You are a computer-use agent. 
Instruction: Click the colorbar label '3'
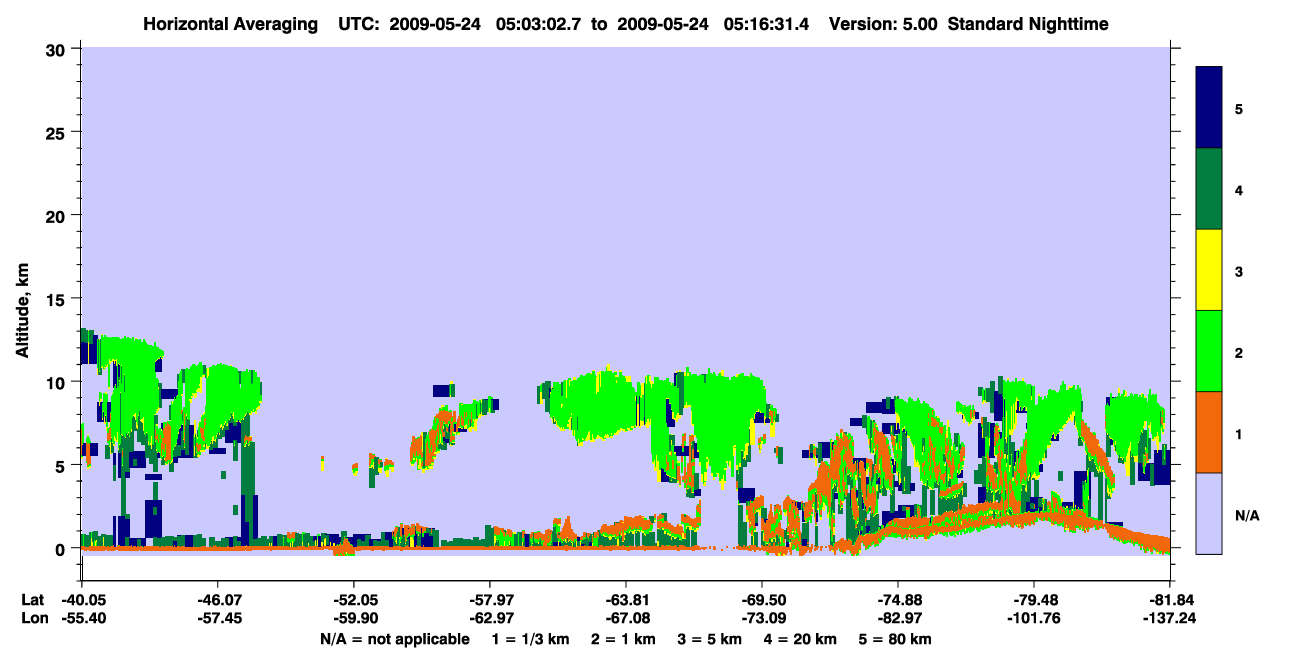tap(1239, 271)
